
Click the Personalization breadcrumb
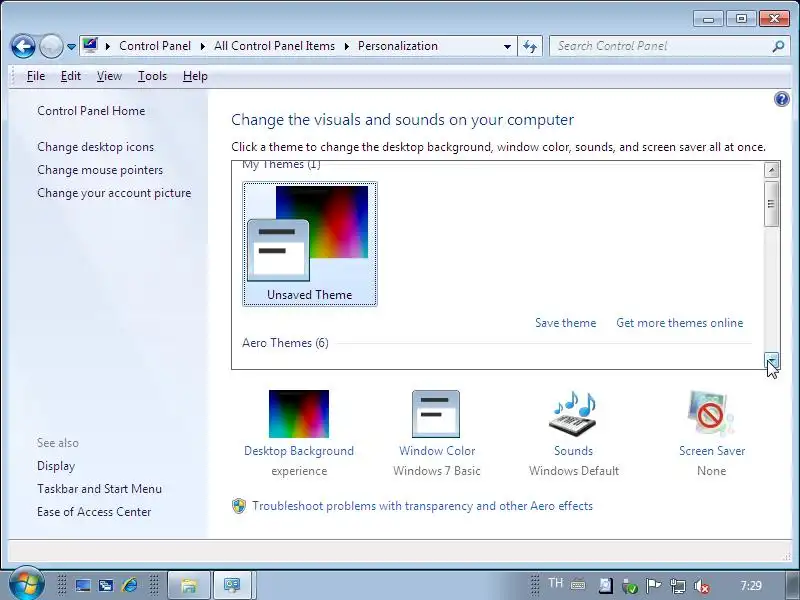point(397,46)
